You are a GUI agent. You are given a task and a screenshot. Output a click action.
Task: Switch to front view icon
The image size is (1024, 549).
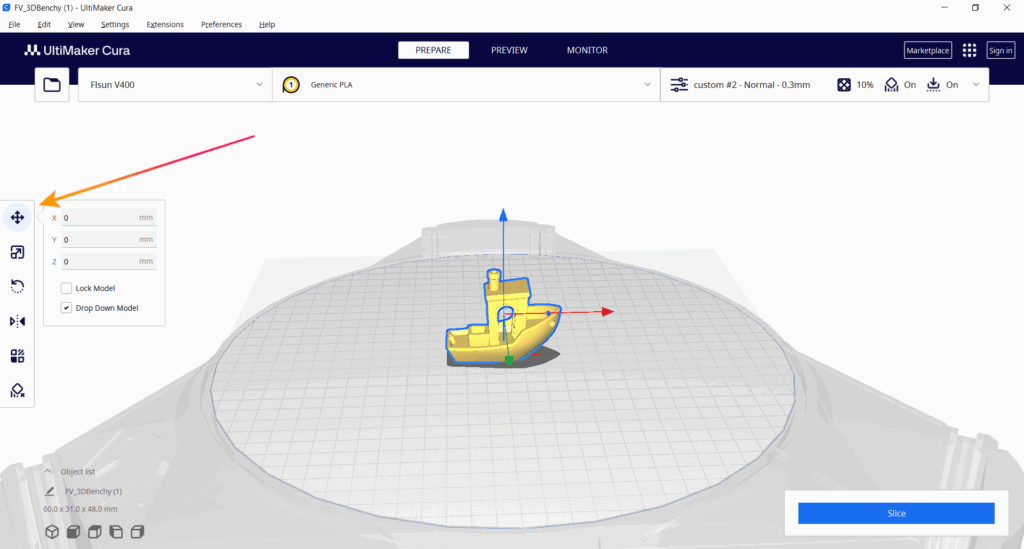click(x=73, y=531)
